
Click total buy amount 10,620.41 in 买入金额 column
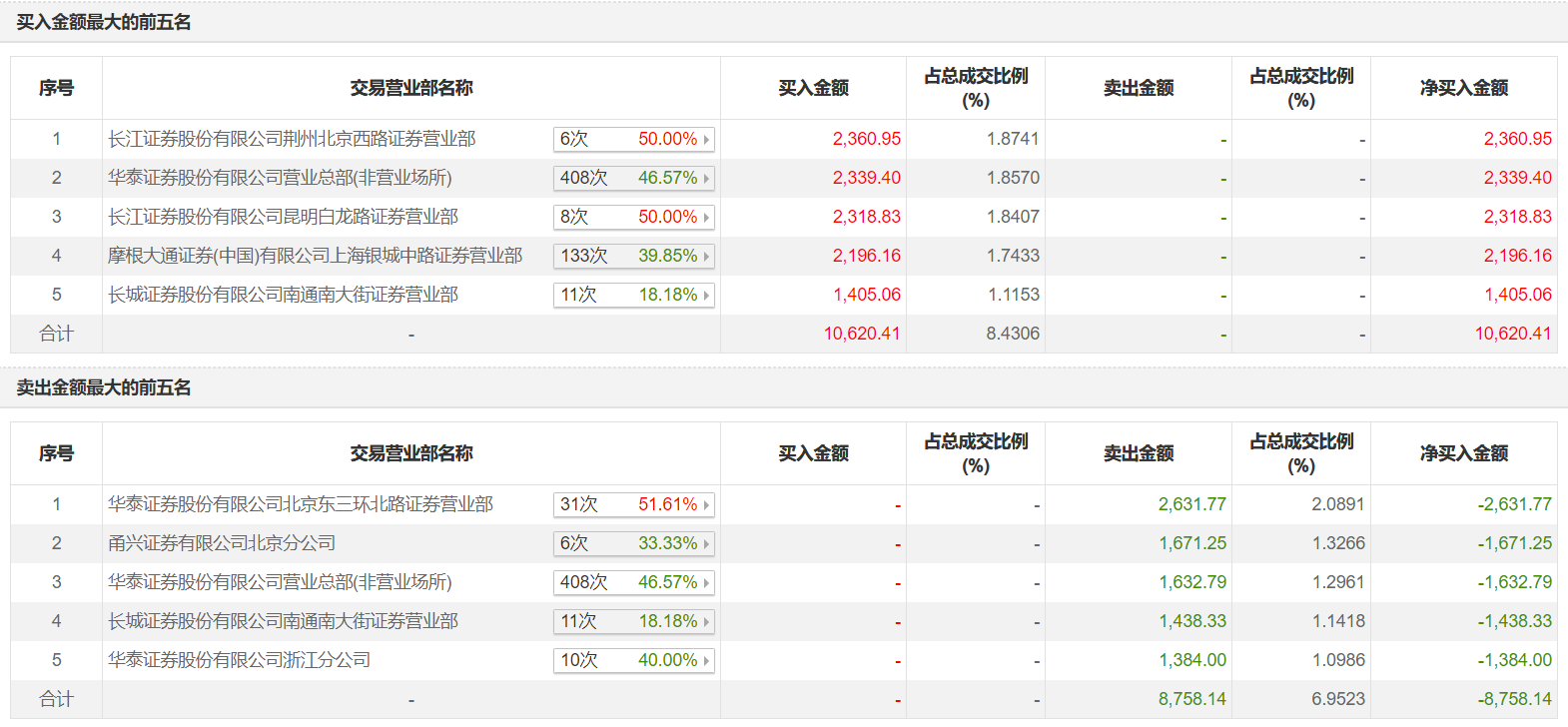(x=862, y=334)
